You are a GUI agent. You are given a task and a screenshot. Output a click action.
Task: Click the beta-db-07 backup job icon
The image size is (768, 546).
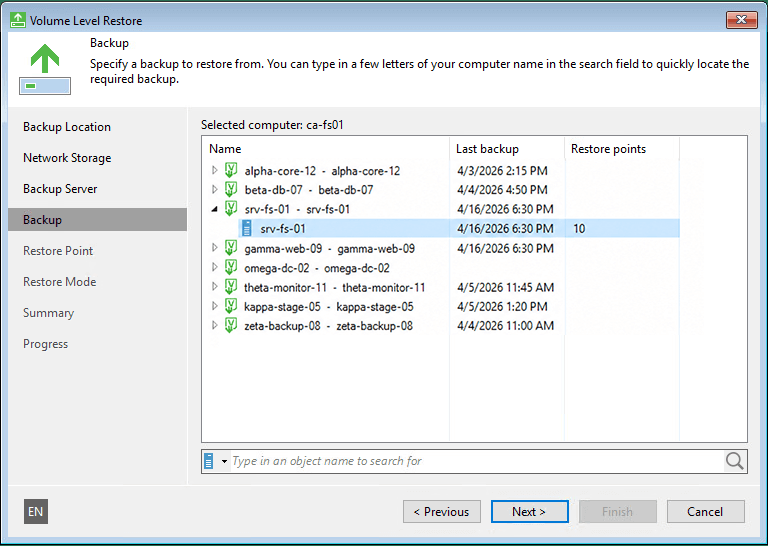point(231,189)
